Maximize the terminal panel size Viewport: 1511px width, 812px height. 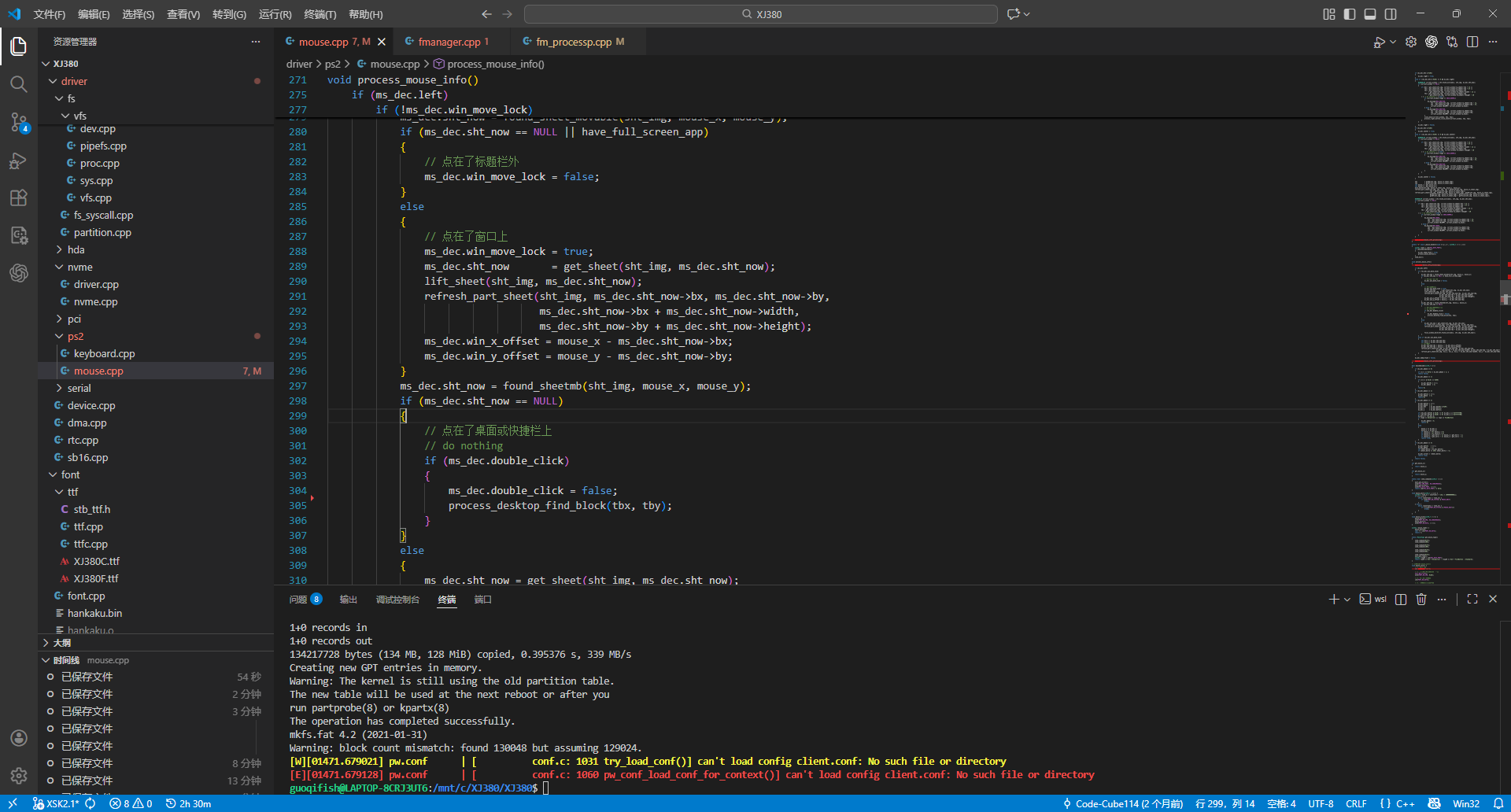click(1472, 600)
